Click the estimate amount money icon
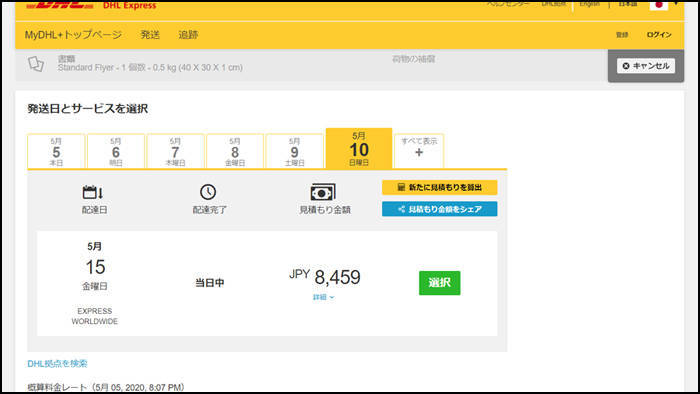 click(323, 192)
